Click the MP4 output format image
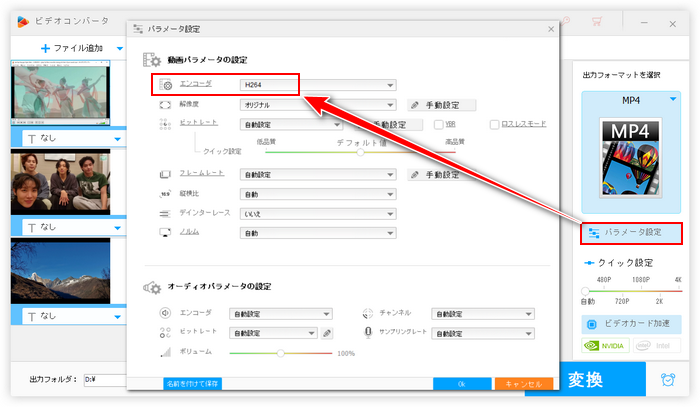Viewport: 700px width, 407px height. [x=631, y=158]
